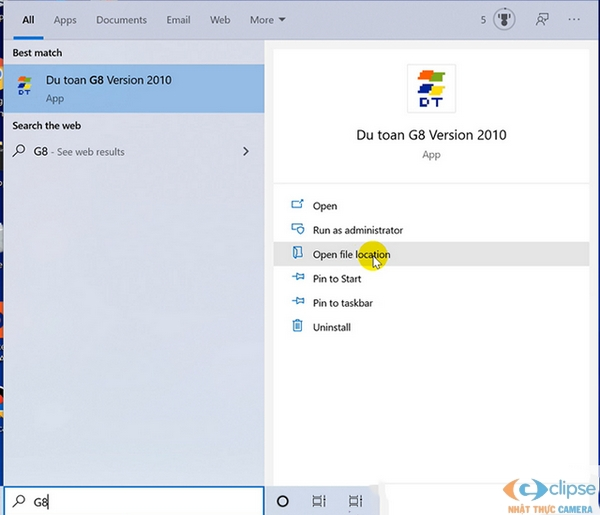Click the magnifier icon in search box
Image resolution: width=600 pixels, height=515 pixels.
19,500
